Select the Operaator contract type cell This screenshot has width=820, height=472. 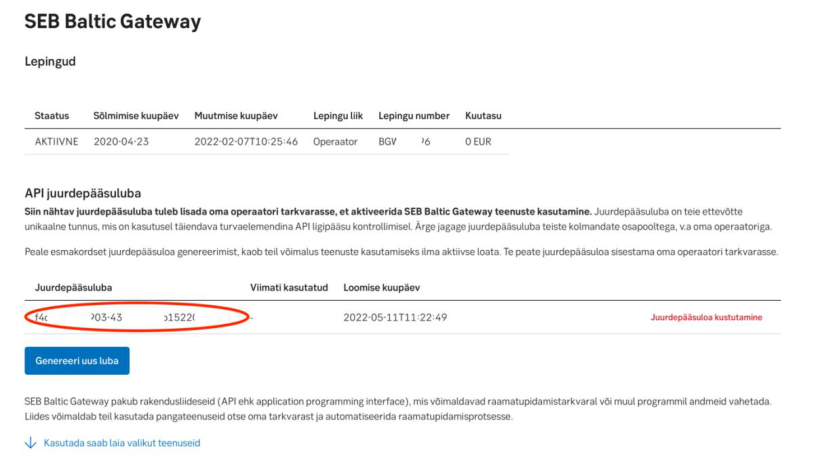(x=335, y=142)
